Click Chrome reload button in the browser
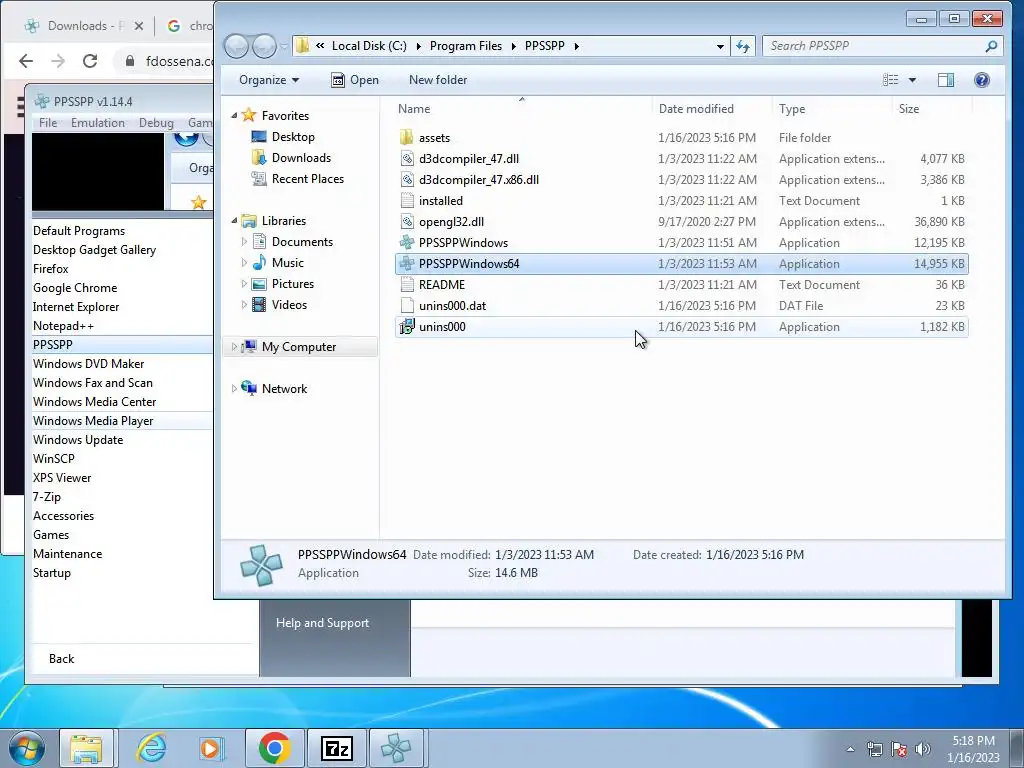The width and height of the screenshot is (1024, 768). (90, 61)
